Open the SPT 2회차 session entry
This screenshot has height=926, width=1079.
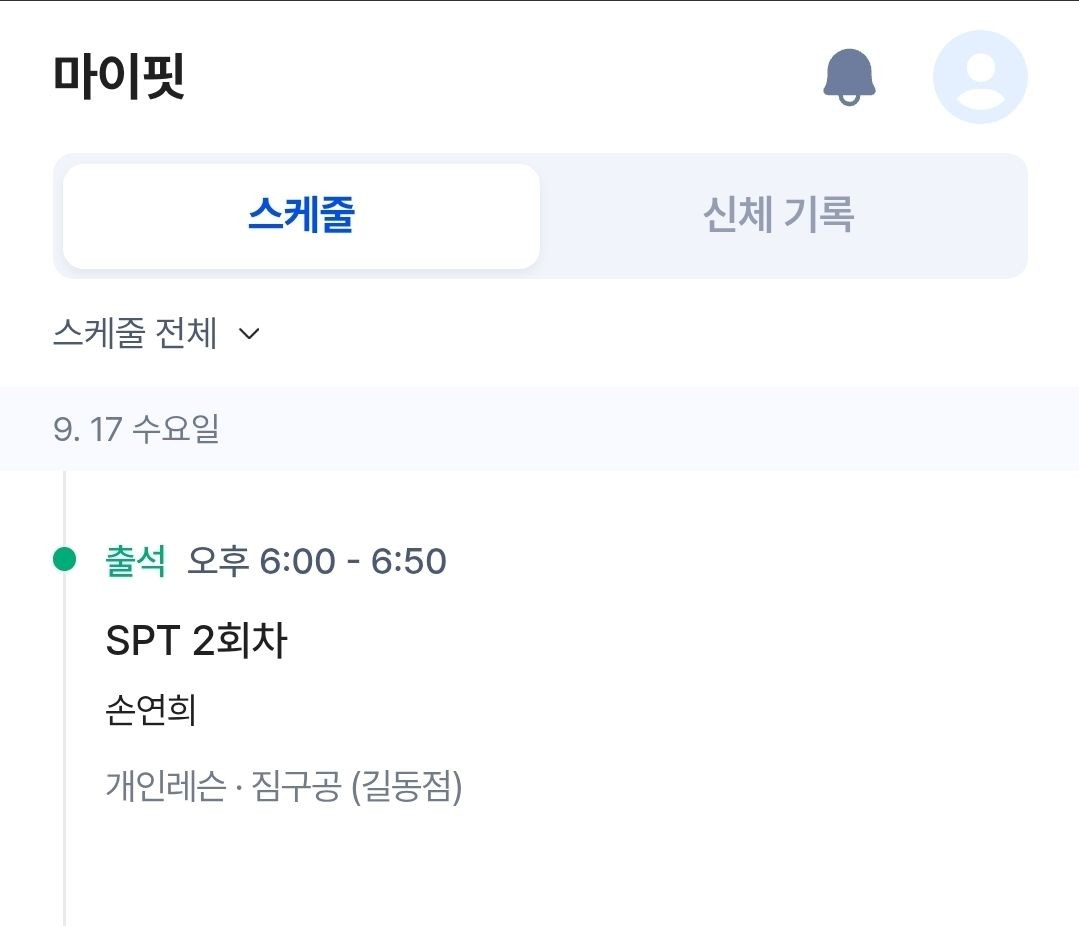196,641
